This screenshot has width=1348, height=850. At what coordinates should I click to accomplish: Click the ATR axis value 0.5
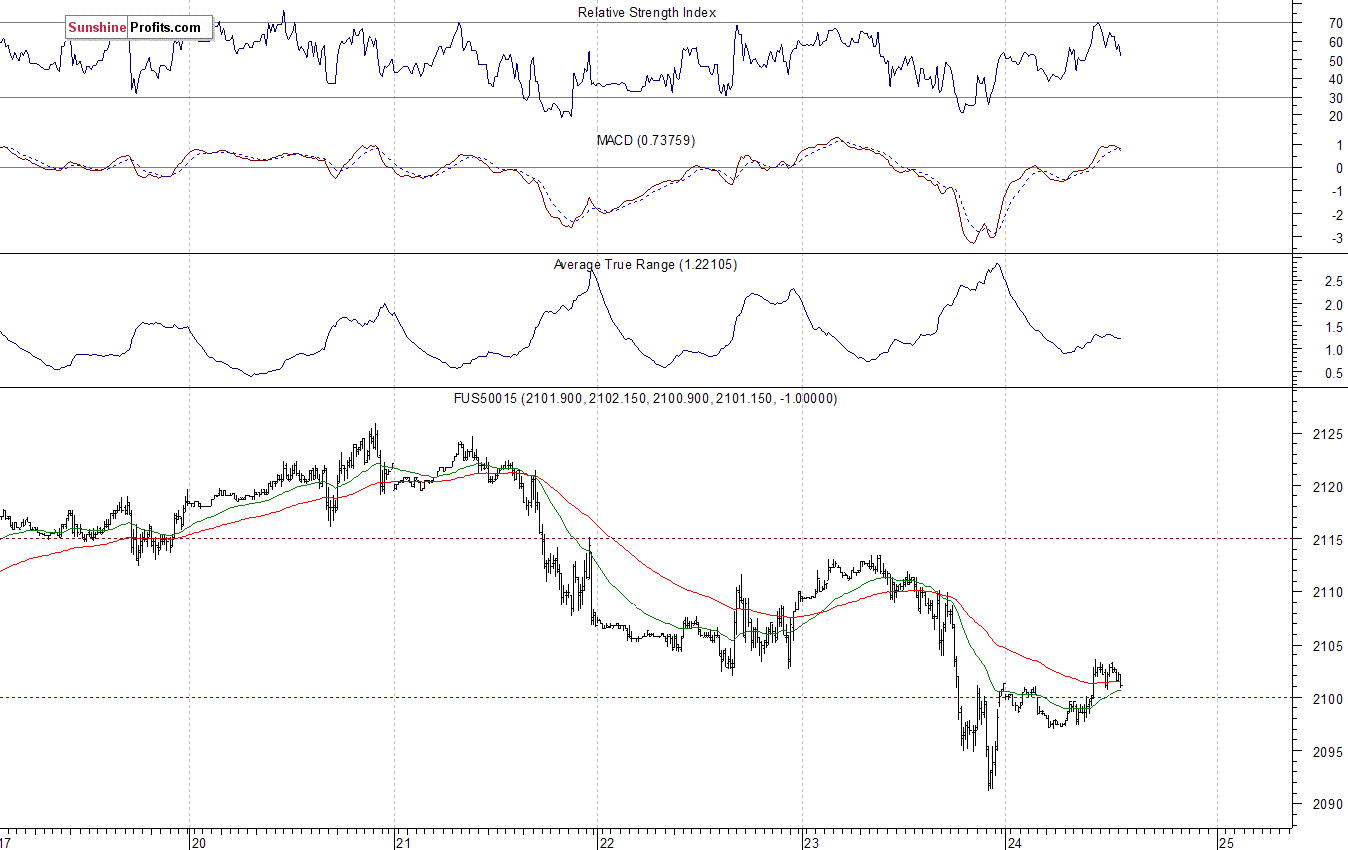click(x=1333, y=374)
